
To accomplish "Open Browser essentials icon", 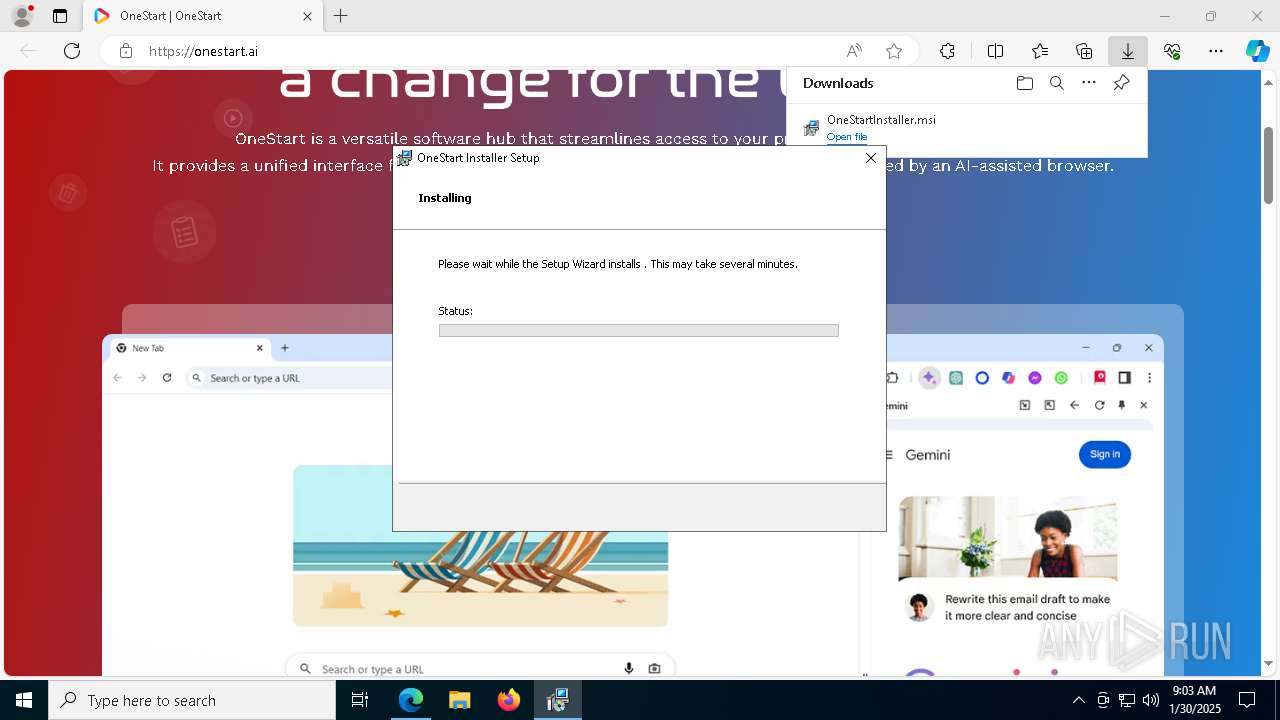I will point(1172,51).
